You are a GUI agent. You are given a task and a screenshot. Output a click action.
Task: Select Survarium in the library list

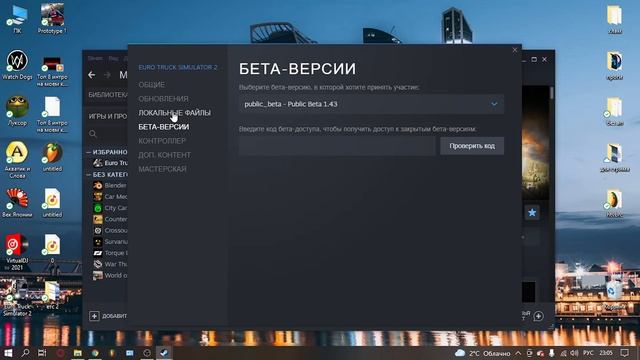coord(110,242)
